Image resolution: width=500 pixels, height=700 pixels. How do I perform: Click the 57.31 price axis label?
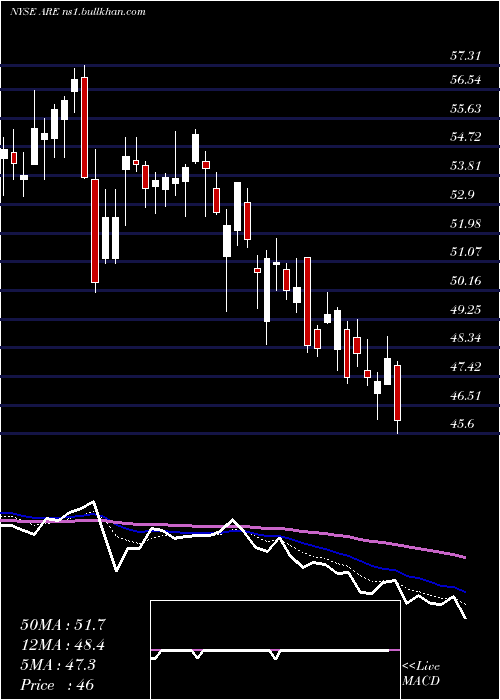[x=466, y=56]
